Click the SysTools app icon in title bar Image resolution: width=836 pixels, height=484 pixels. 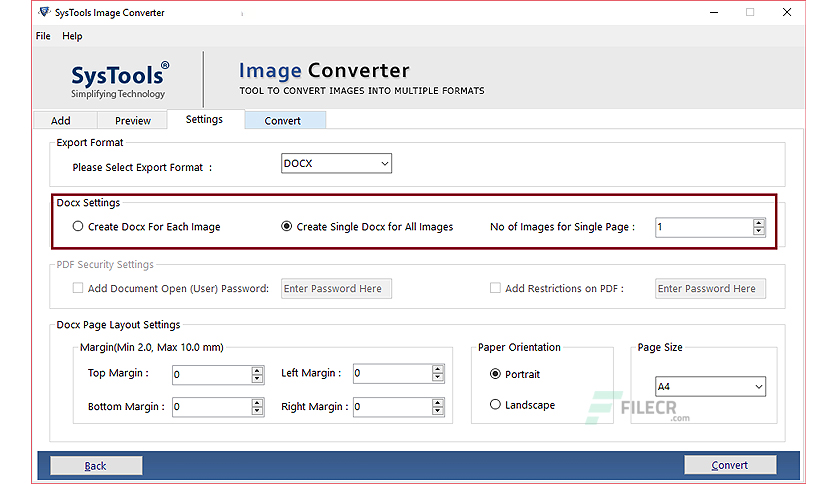(x=45, y=12)
